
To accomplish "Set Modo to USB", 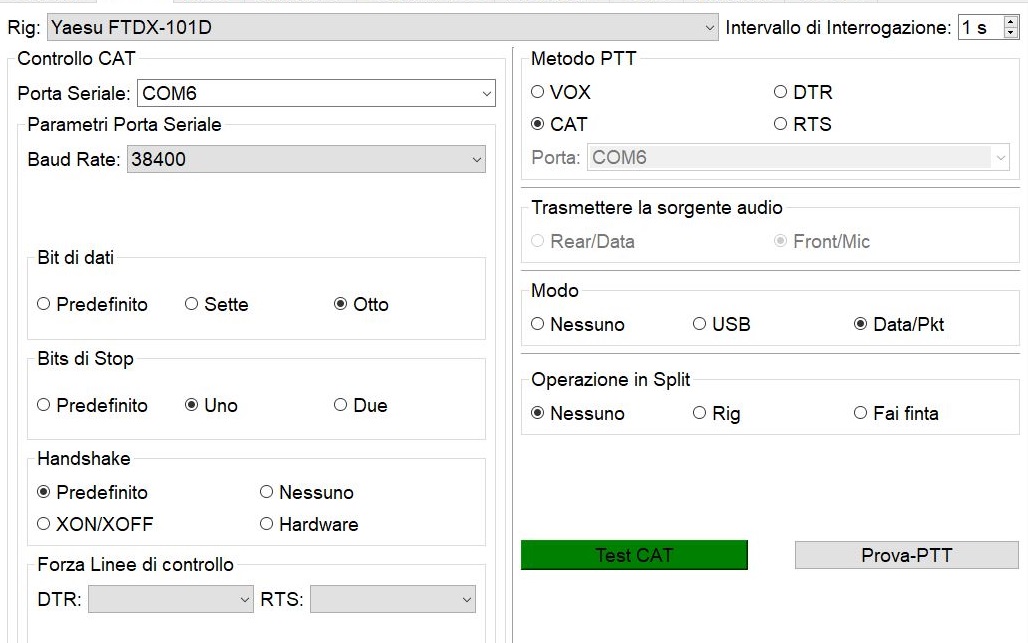I will (700, 324).
